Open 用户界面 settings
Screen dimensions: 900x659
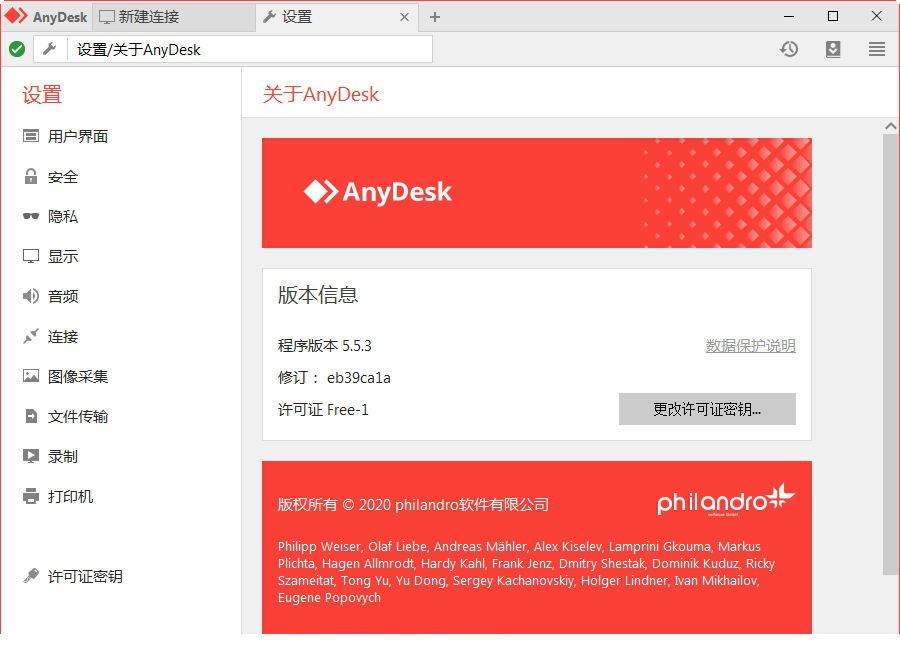77,136
